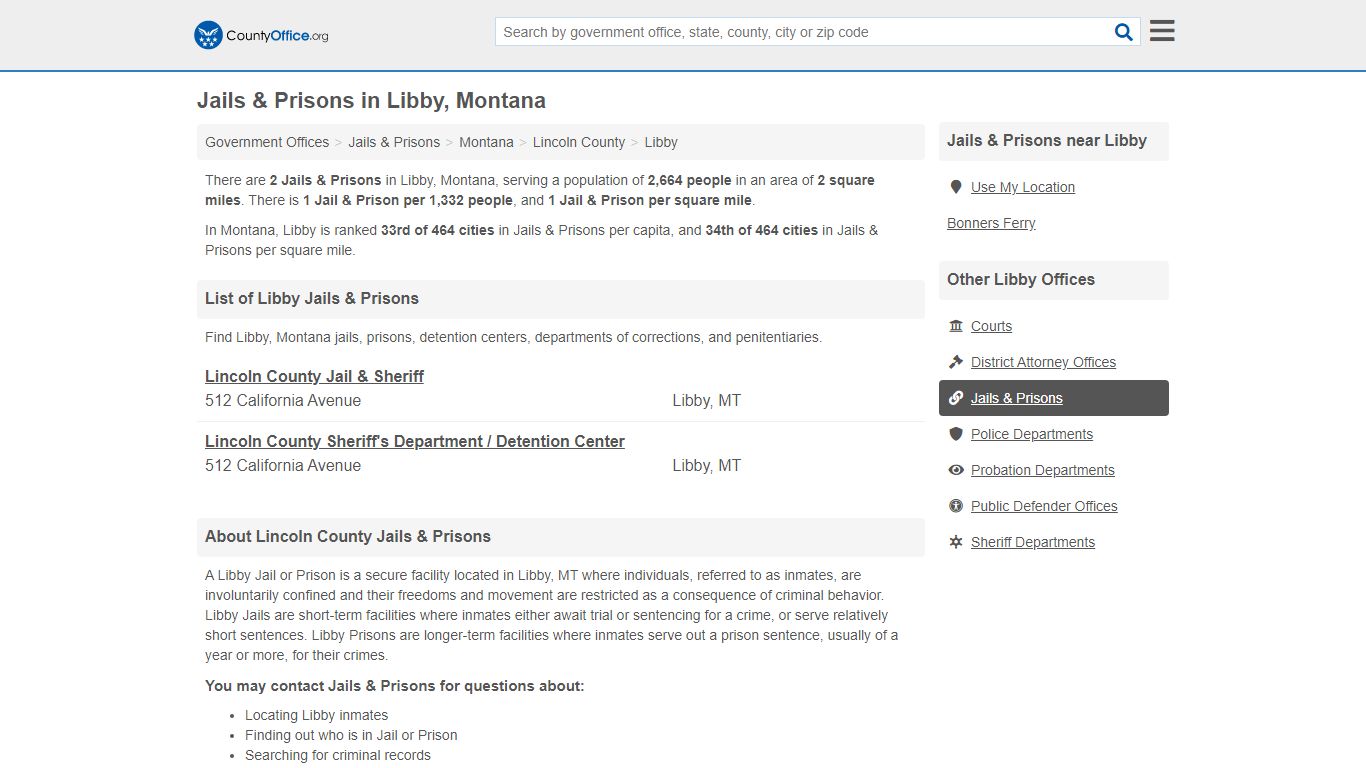Open Courts offices link
This screenshot has width=1366, height=768.
[991, 326]
